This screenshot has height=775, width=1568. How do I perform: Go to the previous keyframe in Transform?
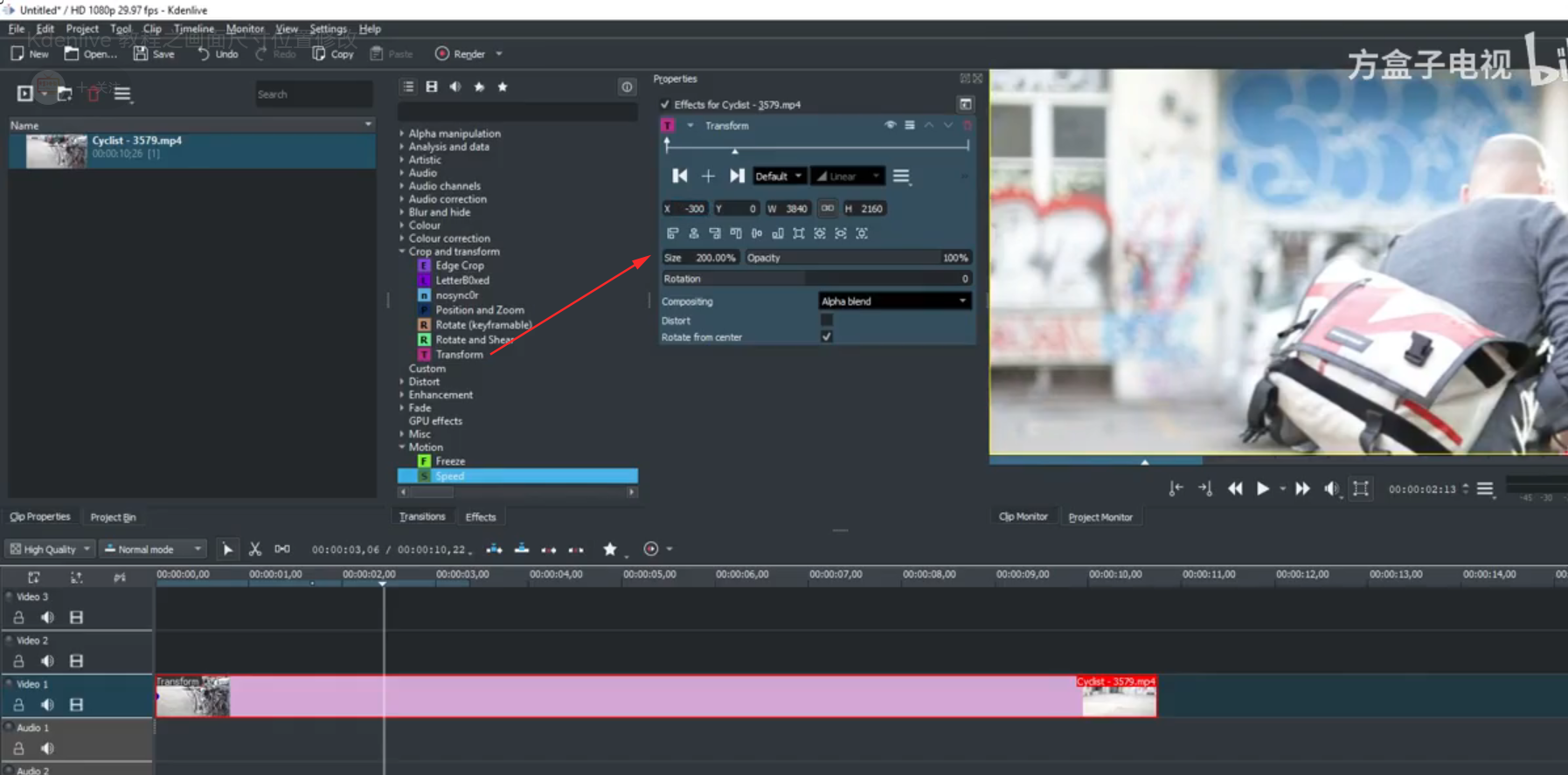(x=679, y=176)
